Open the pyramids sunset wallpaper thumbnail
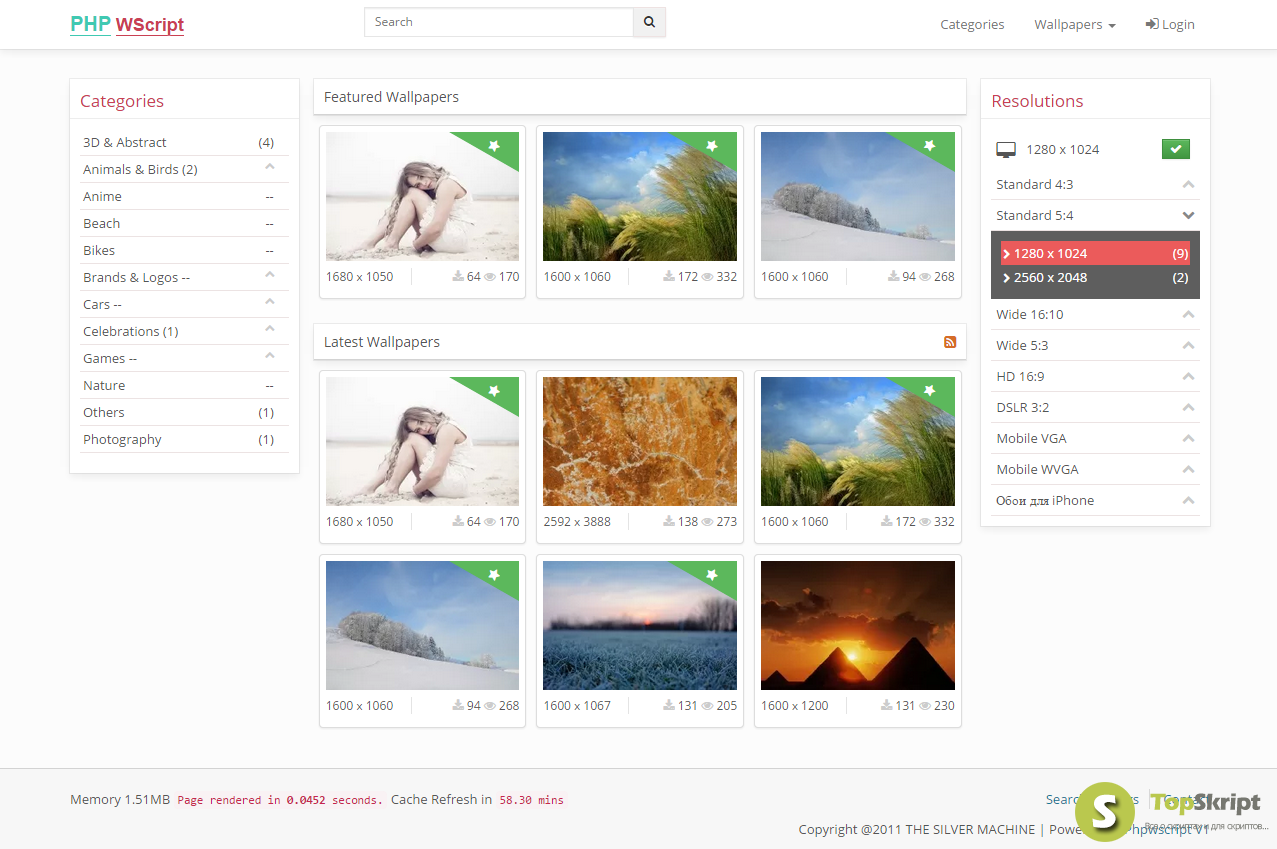 858,625
